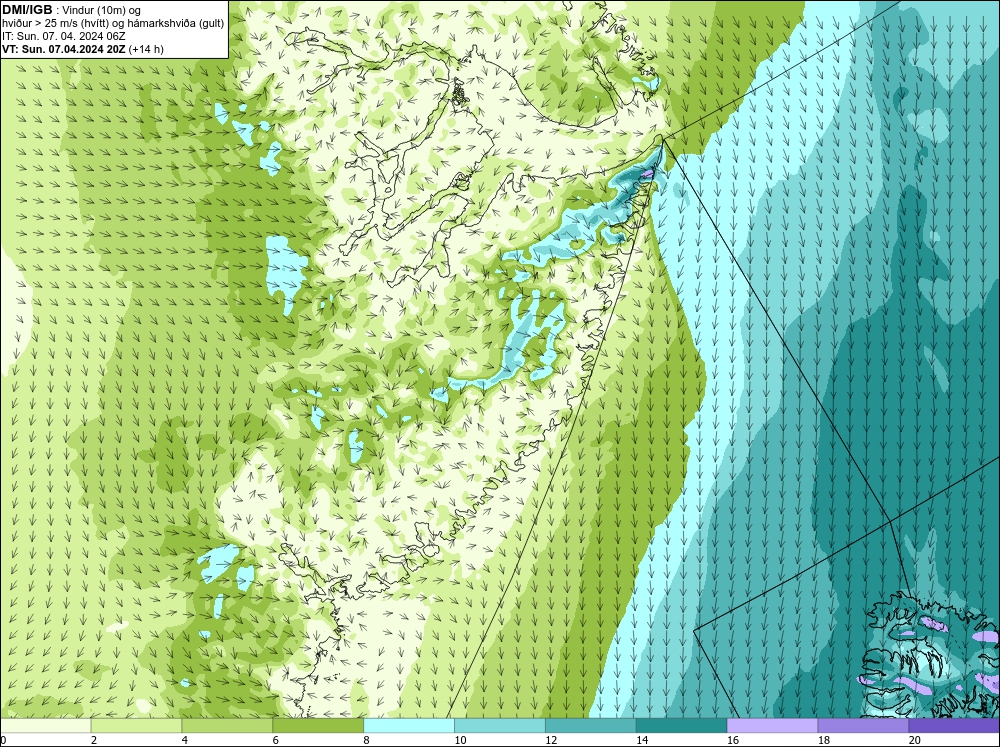Click the legend label '4'
This screenshot has height=747, width=1000.
click(185, 740)
